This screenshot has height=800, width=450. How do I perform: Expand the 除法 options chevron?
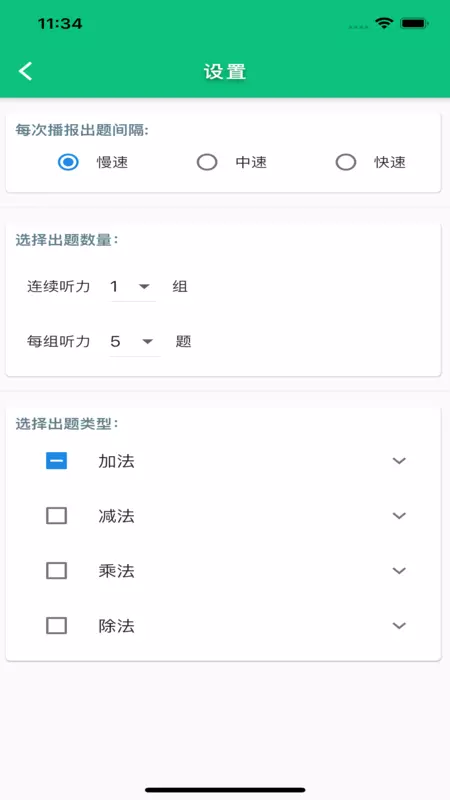pos(399,626)
